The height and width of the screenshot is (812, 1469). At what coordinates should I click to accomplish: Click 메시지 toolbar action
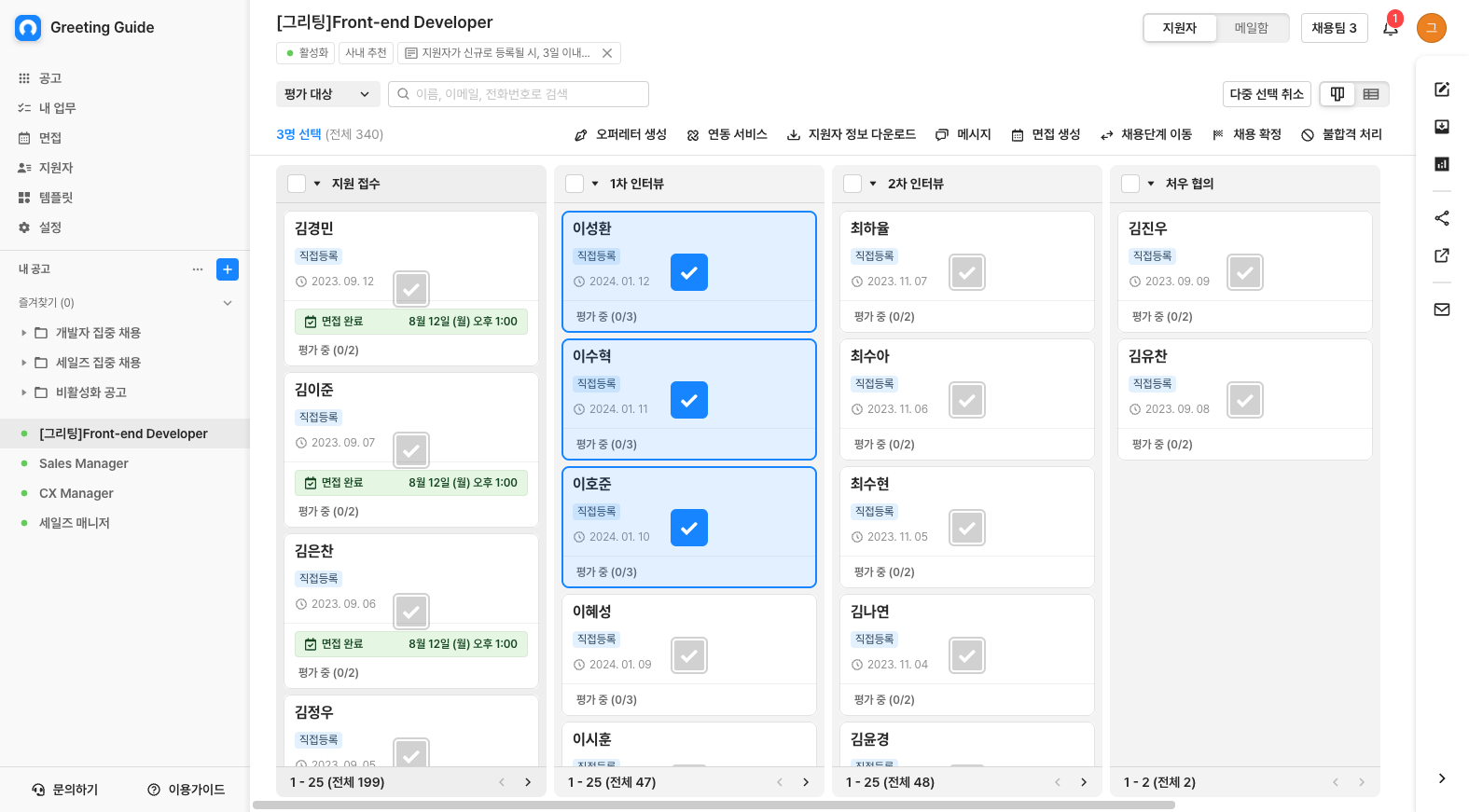point(963,134)
